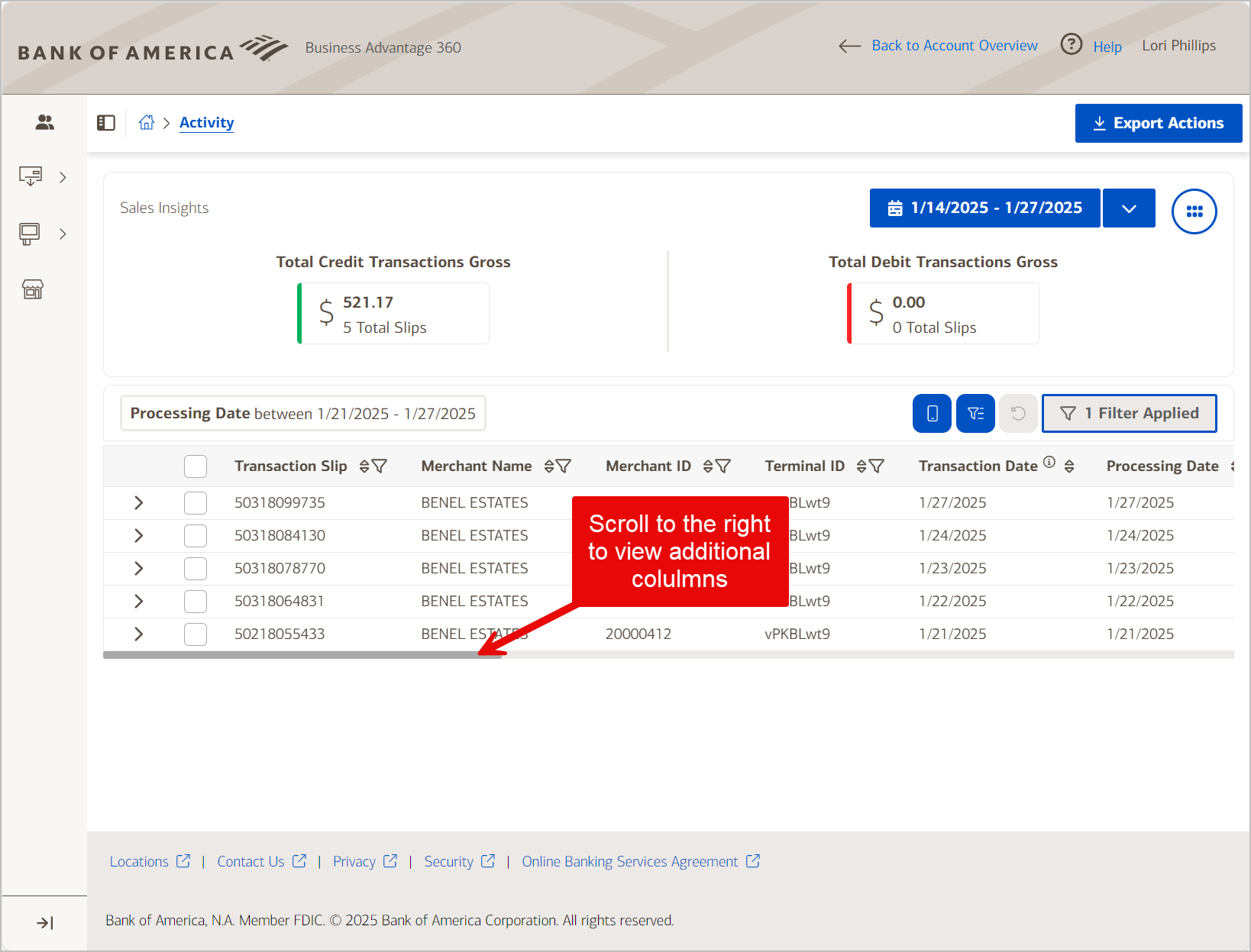
Task: Select checkbox for slip 50218055433
Action: coord(196,634)
